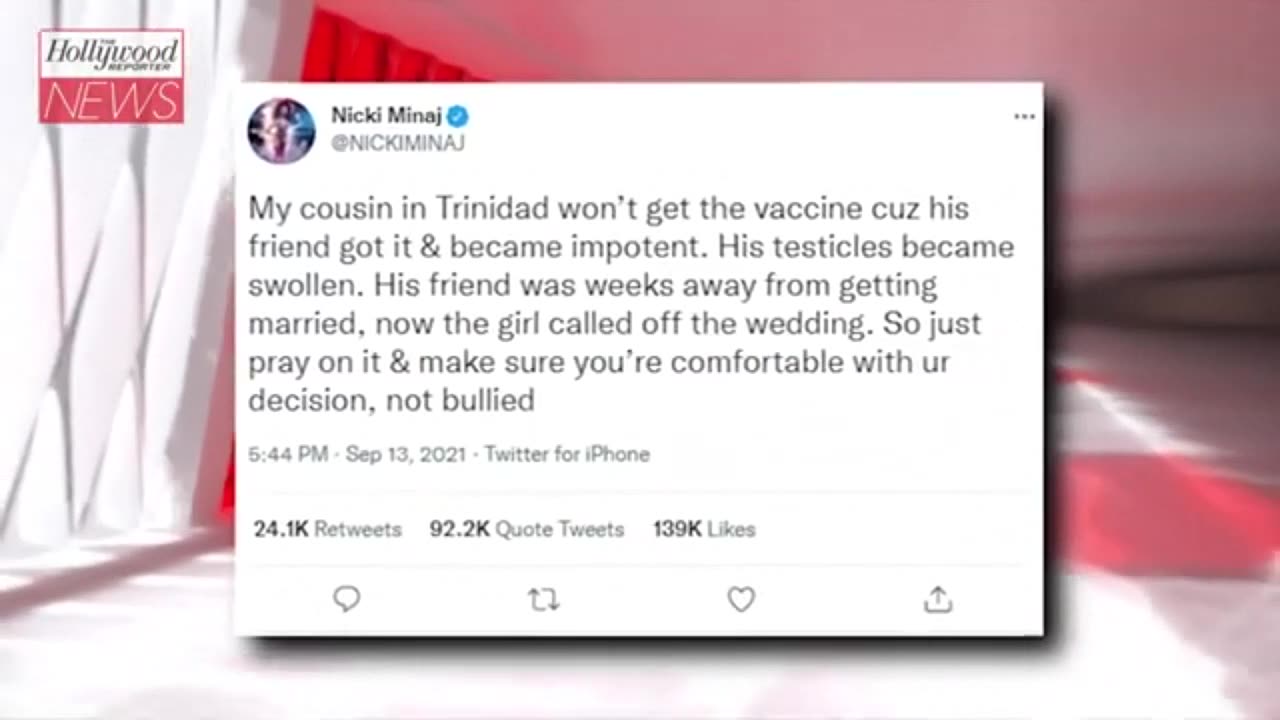Open Nicki Minaj's profile avatar
The image size is (1280, 720).
(x=281, y=130)
